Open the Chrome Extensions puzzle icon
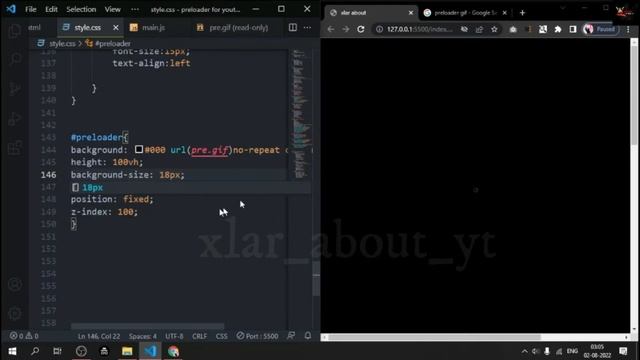Viewport: 640px width, 360px height. tap(558, 29)
